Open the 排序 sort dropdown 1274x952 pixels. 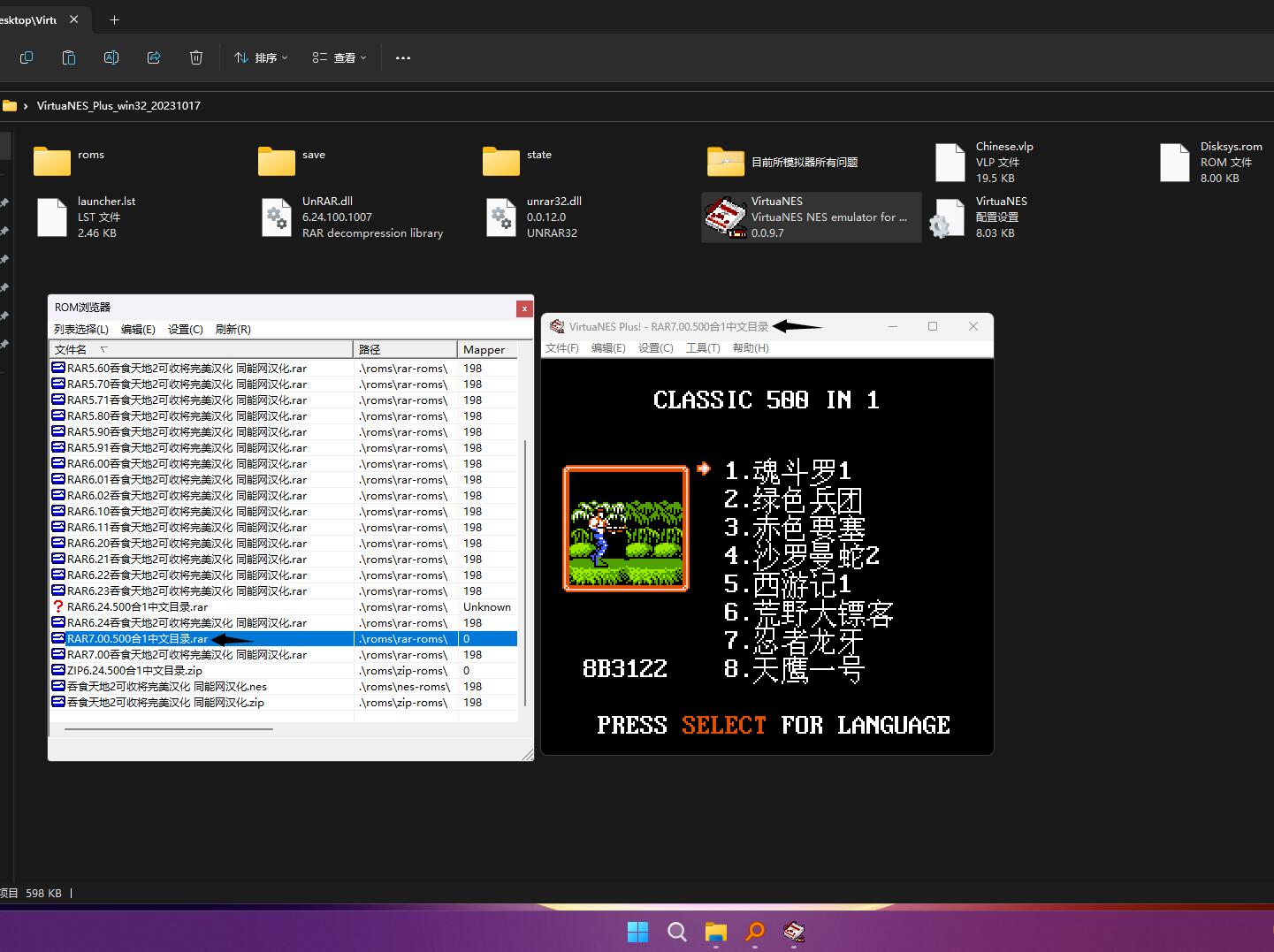click(x=261, y=57)
